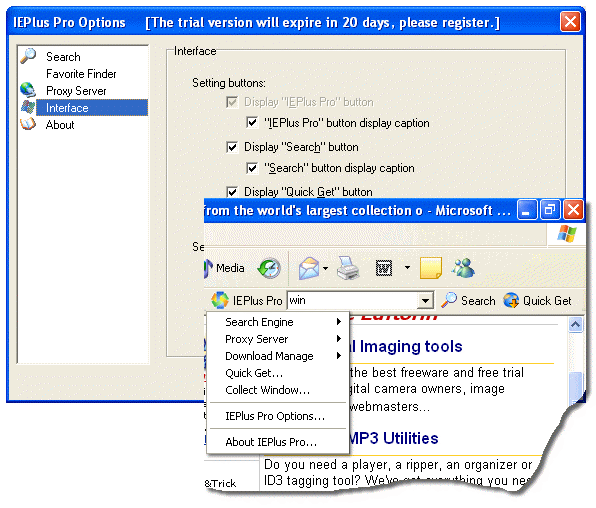The height and width of the screenshot is (508, 596).
Task: Click the Windows flag logo in IE
Action: [x=567, y=233]
